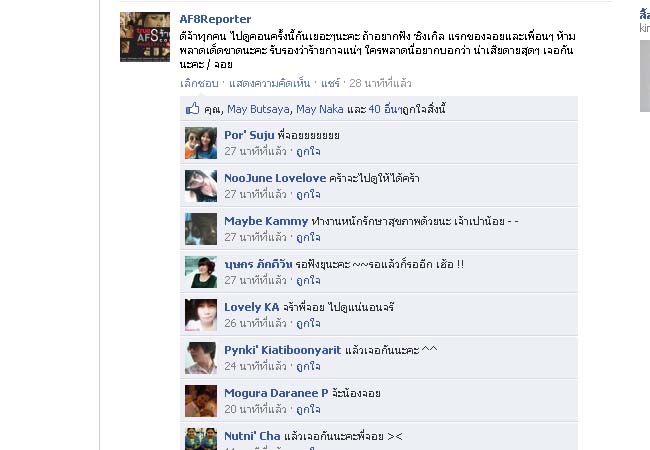Open the AF8Reporter page name link
Image resolution: width=650 pixels, height=450 pixels.
coord(215,19)
